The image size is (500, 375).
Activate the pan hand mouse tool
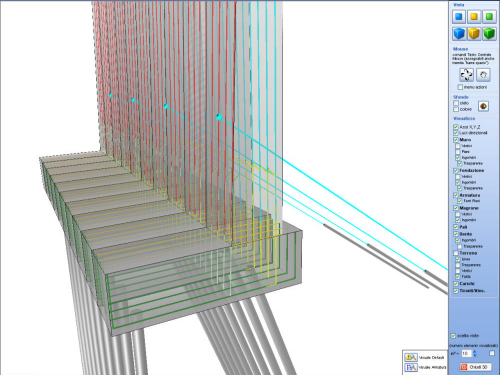tap(483, 75)
